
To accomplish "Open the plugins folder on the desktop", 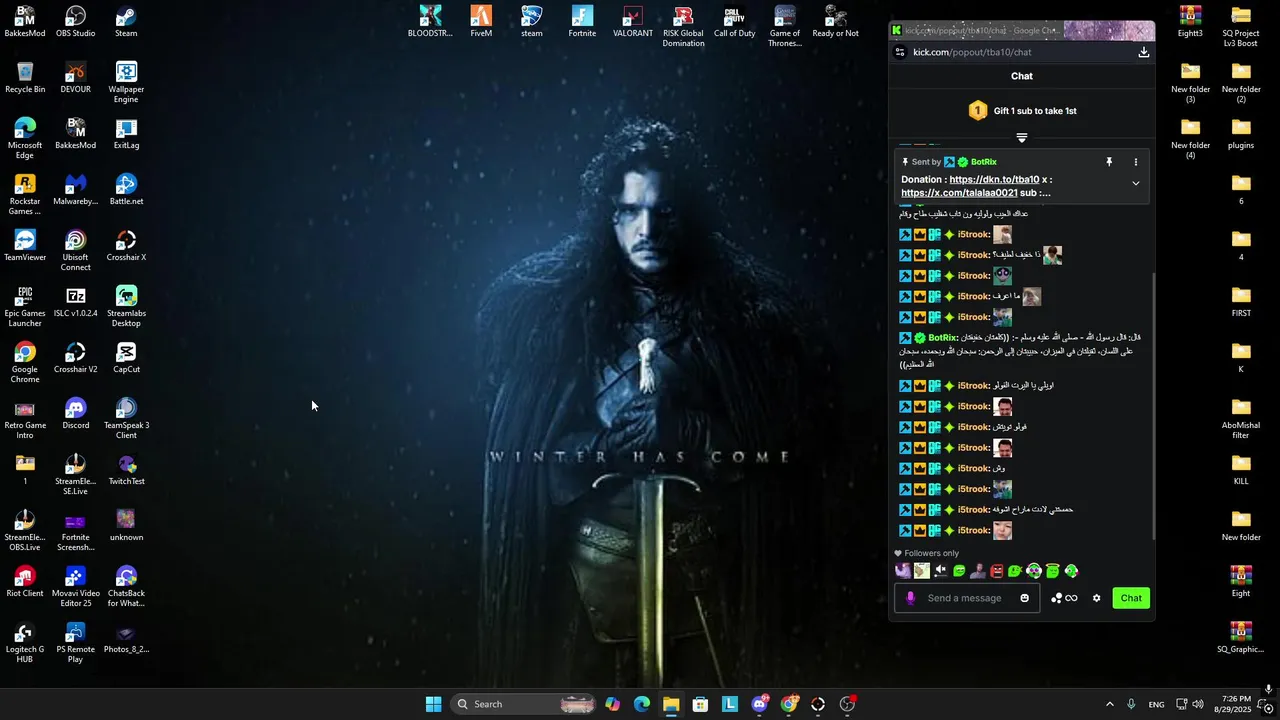I will (1241, 134).
